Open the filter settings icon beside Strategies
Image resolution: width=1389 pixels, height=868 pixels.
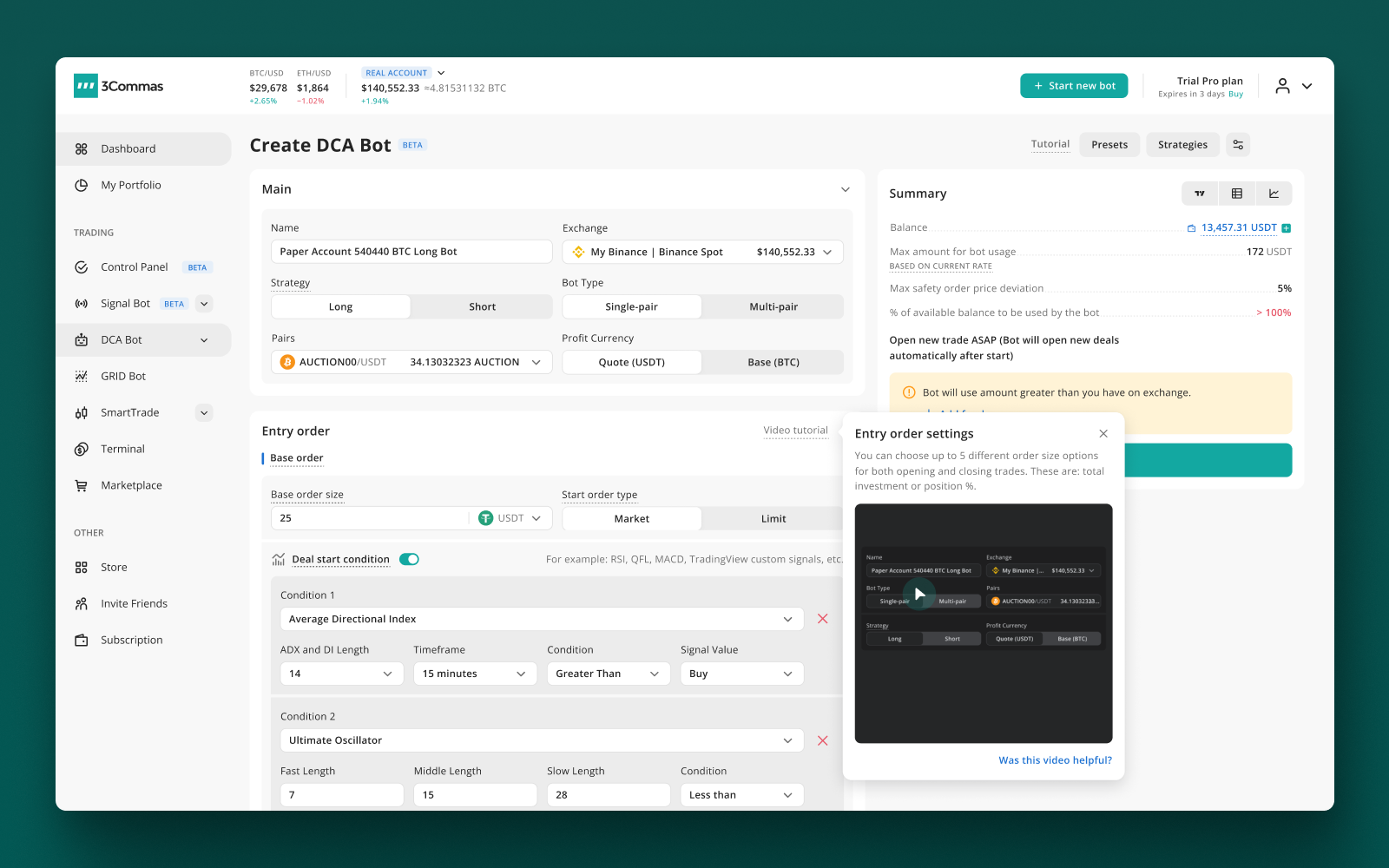click(x=1238, y=145)
